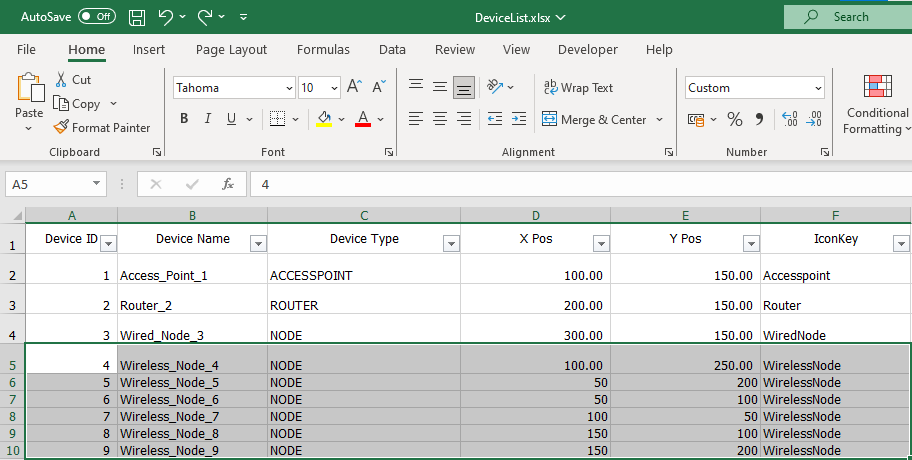
Task: Click Merge & Center
Action: click(x=594, y=119)
